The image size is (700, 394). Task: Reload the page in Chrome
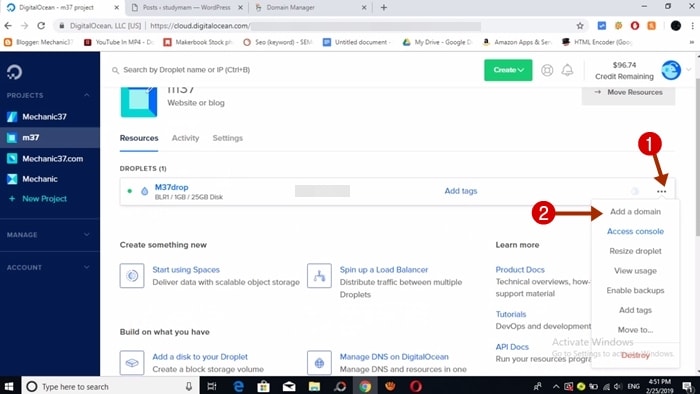click(41, 26)
